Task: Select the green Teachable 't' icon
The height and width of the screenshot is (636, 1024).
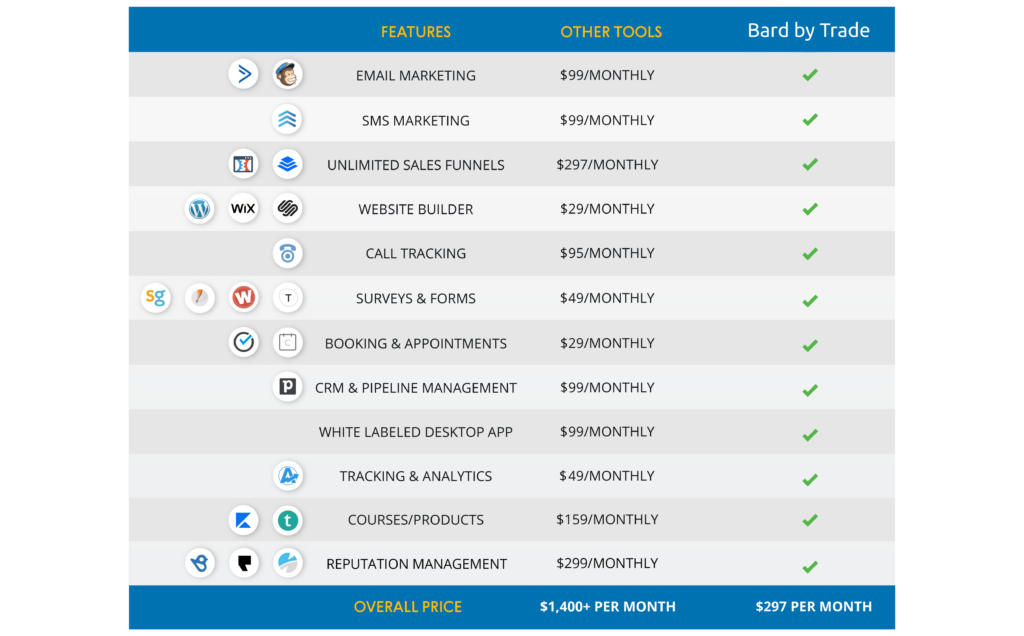Action: coord(288,520)
